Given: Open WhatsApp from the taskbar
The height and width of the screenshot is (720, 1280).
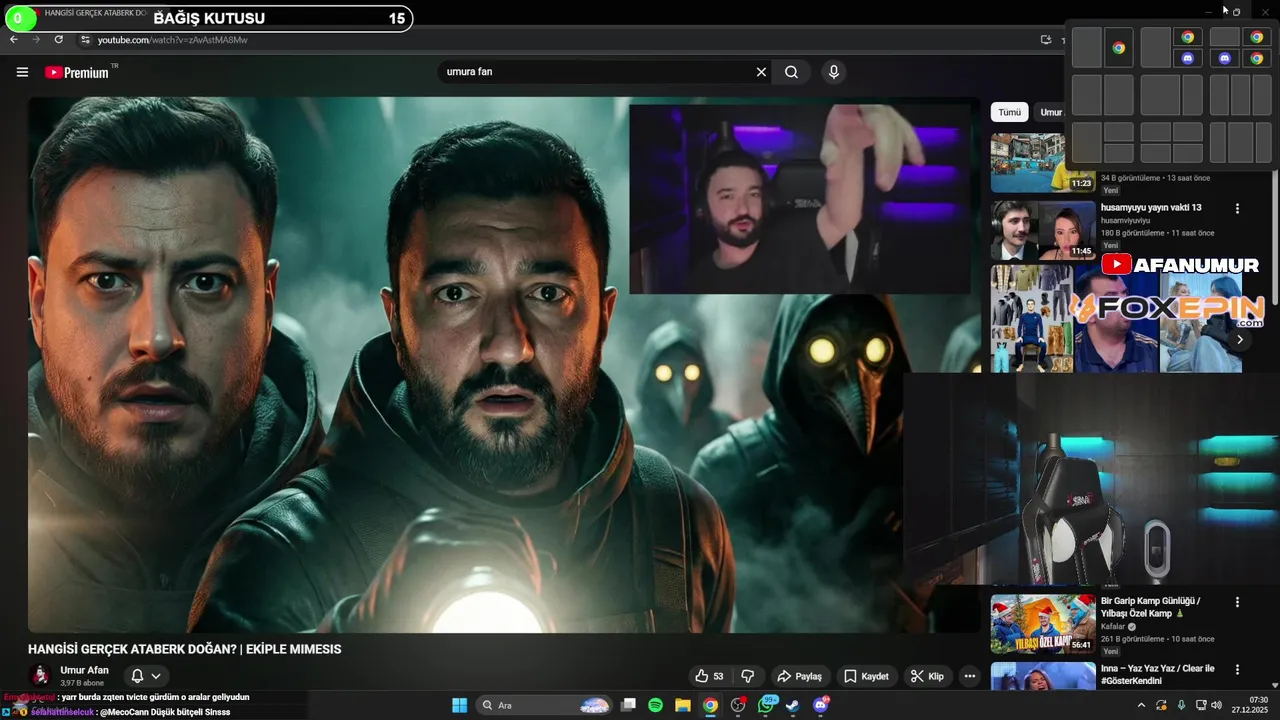Looking at the screenshot, I should [x=766, y=705].
